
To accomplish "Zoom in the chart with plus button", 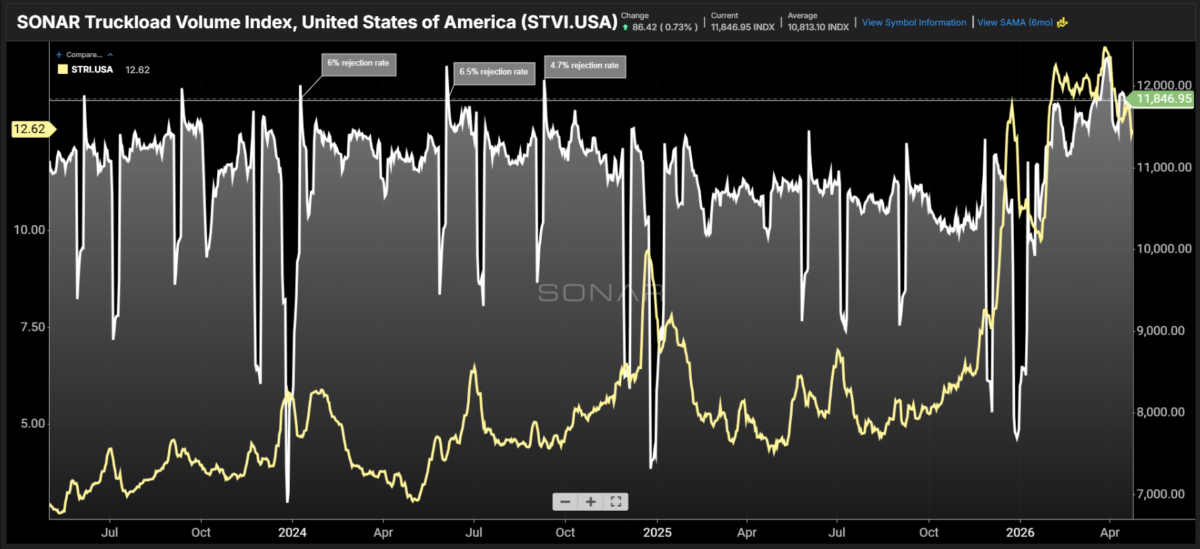I will (x=591, y=502).
